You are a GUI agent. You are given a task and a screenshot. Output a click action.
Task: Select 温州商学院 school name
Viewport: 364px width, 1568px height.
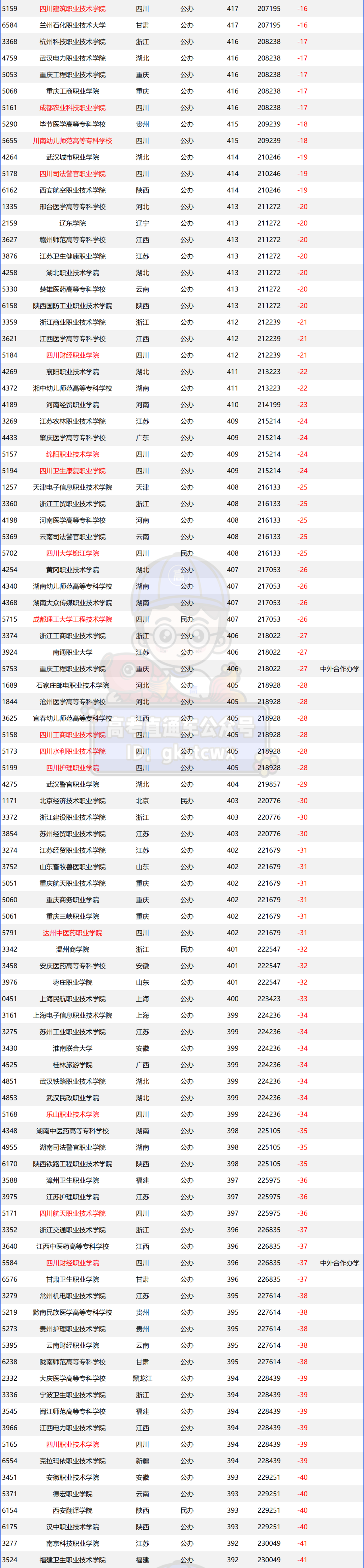coord(72,949)
